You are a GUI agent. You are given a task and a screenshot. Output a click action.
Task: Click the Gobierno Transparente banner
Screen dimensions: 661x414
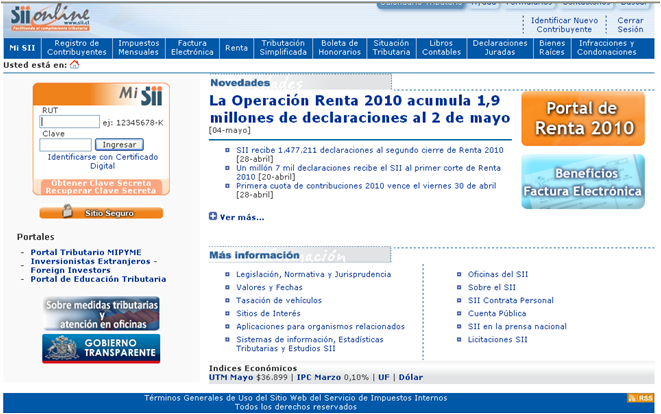(101, 348)
